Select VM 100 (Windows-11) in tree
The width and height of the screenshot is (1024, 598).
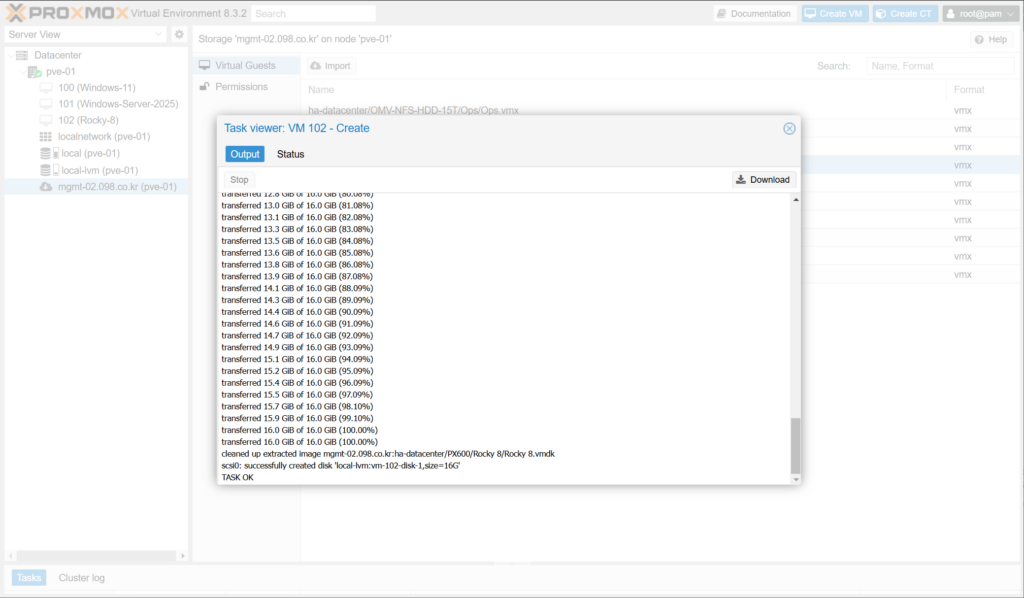(95, 88)
